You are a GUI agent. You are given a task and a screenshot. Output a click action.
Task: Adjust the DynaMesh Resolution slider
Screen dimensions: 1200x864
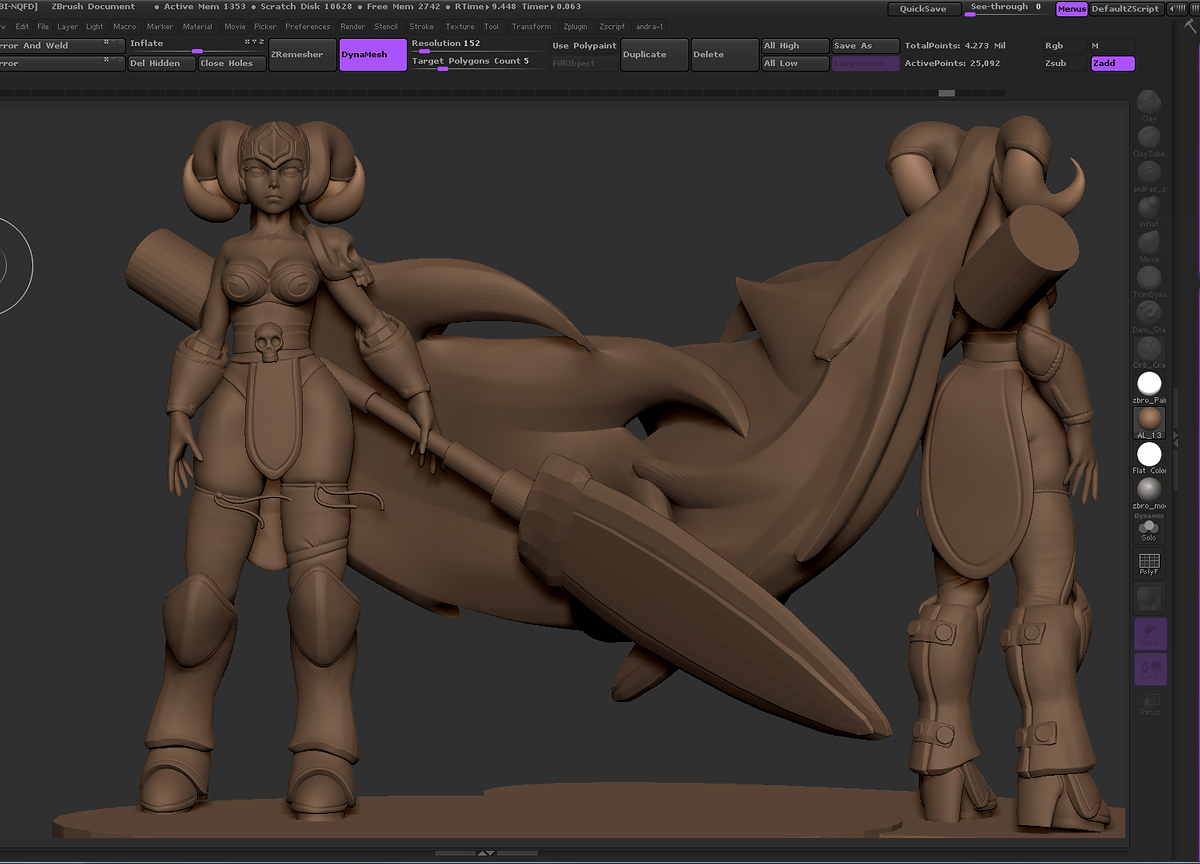click(x=477, y=46)
